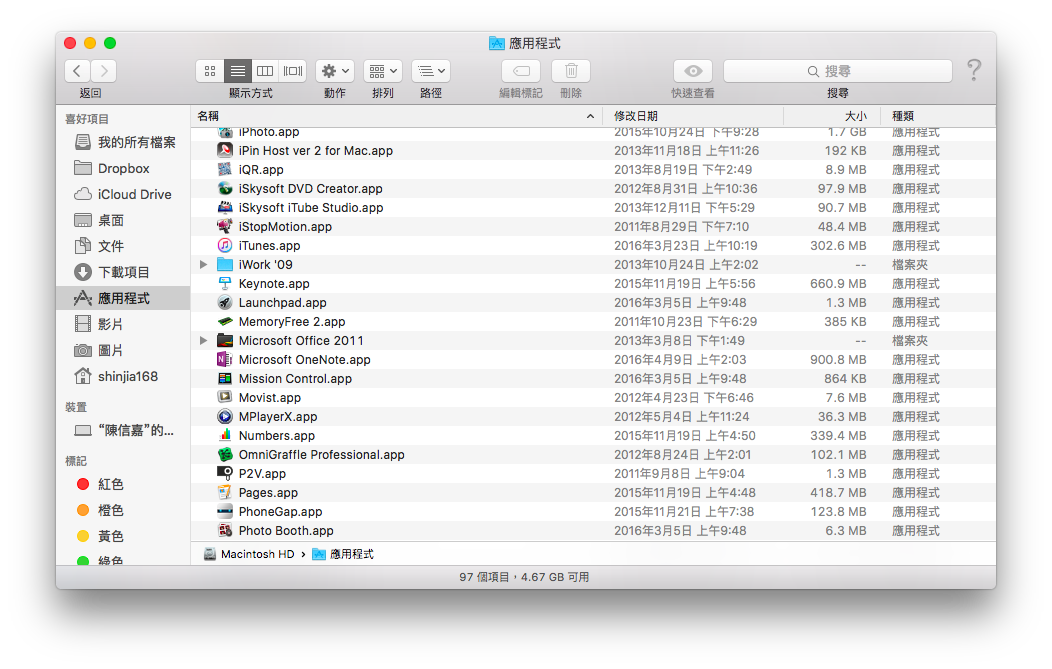
Task: Select the PhoneGap app icon
Action: [225, 511]
